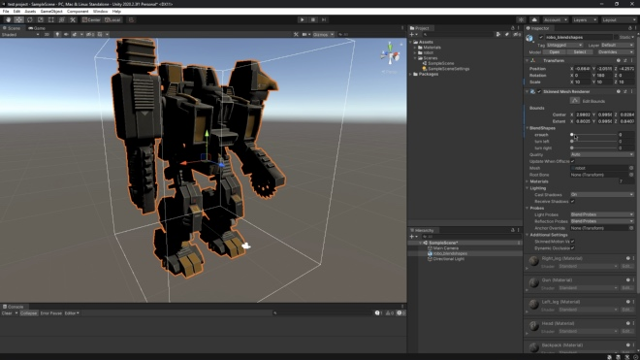Screen dimensions: 640x360
Task: Open the Light Probes dropdown
Action: click(x=602, y=215)
